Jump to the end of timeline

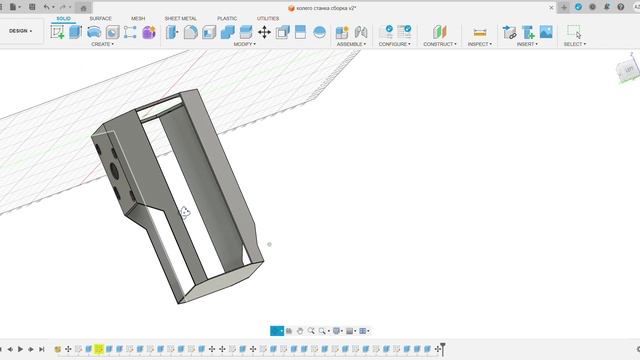[x=42, y=349]
